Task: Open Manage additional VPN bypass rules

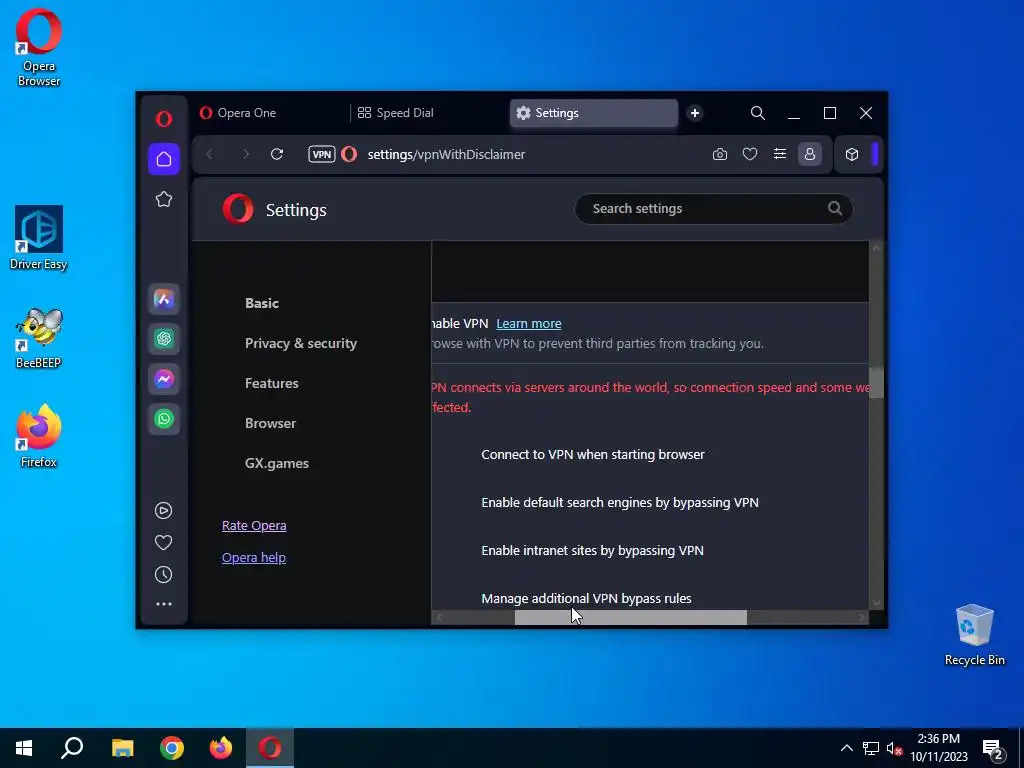Action: point(586,598)
